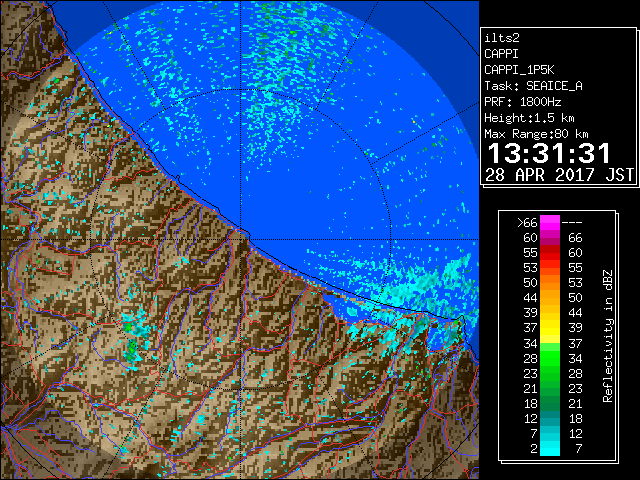Click the 'Task: SEAICE_A' line

[x=533, y=86]
